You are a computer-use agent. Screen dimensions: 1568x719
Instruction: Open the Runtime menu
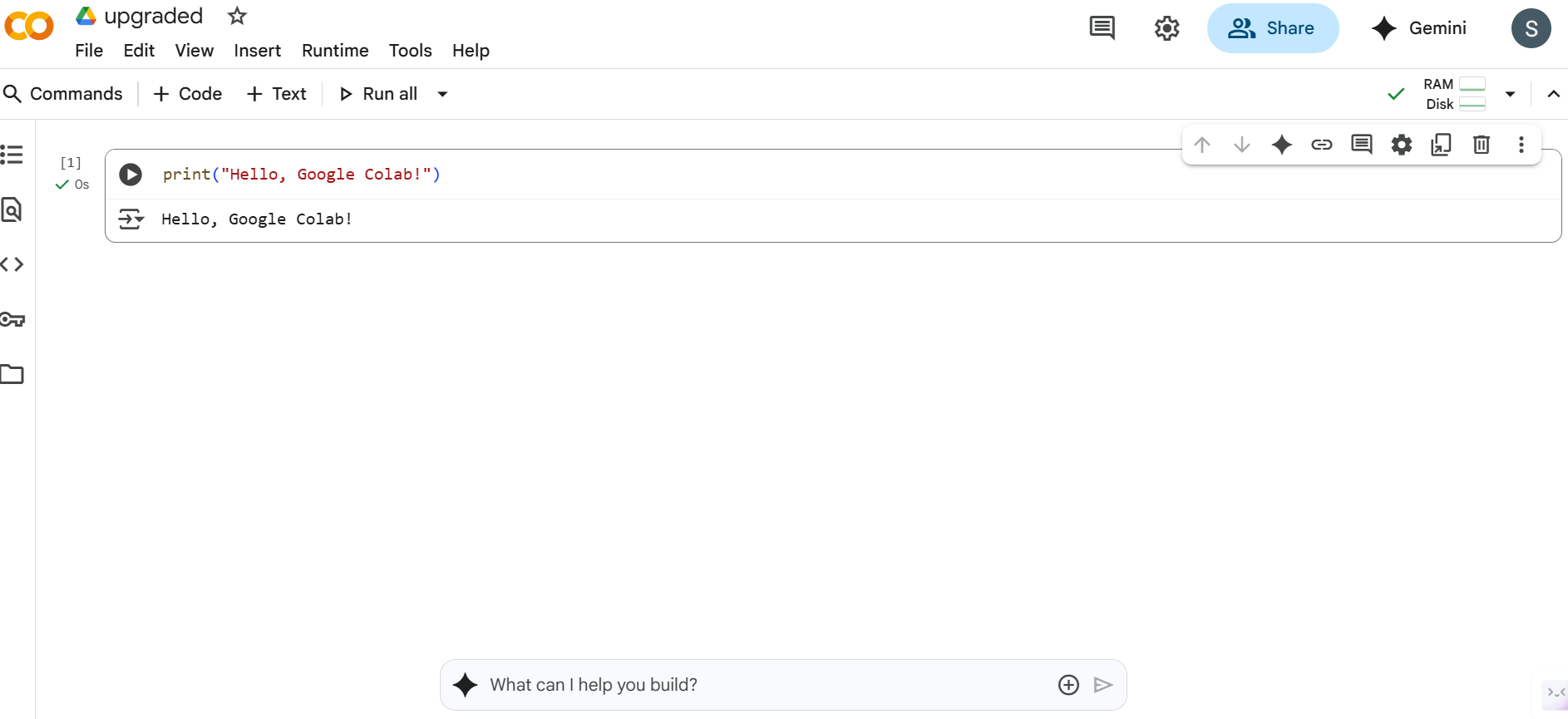335,51
